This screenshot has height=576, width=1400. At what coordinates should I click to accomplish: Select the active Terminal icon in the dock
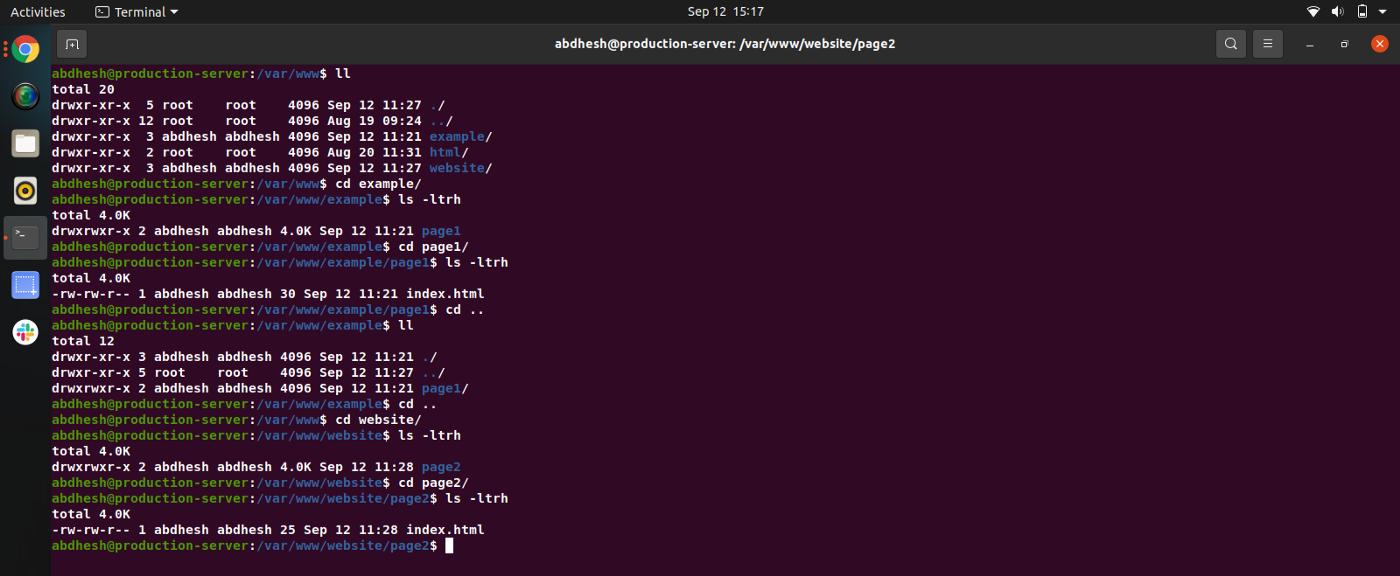pos(25,238)
